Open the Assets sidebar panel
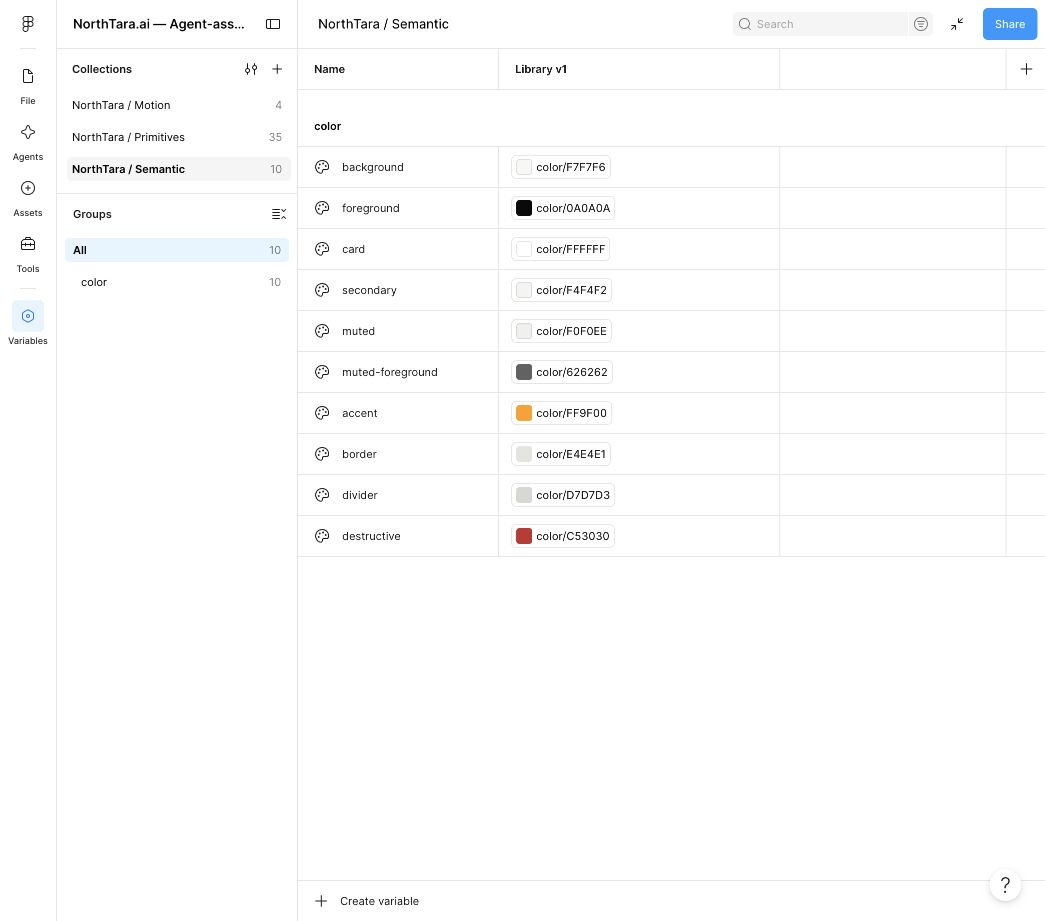Viewport: 1045px width, 921px height. tap(27, 198)
